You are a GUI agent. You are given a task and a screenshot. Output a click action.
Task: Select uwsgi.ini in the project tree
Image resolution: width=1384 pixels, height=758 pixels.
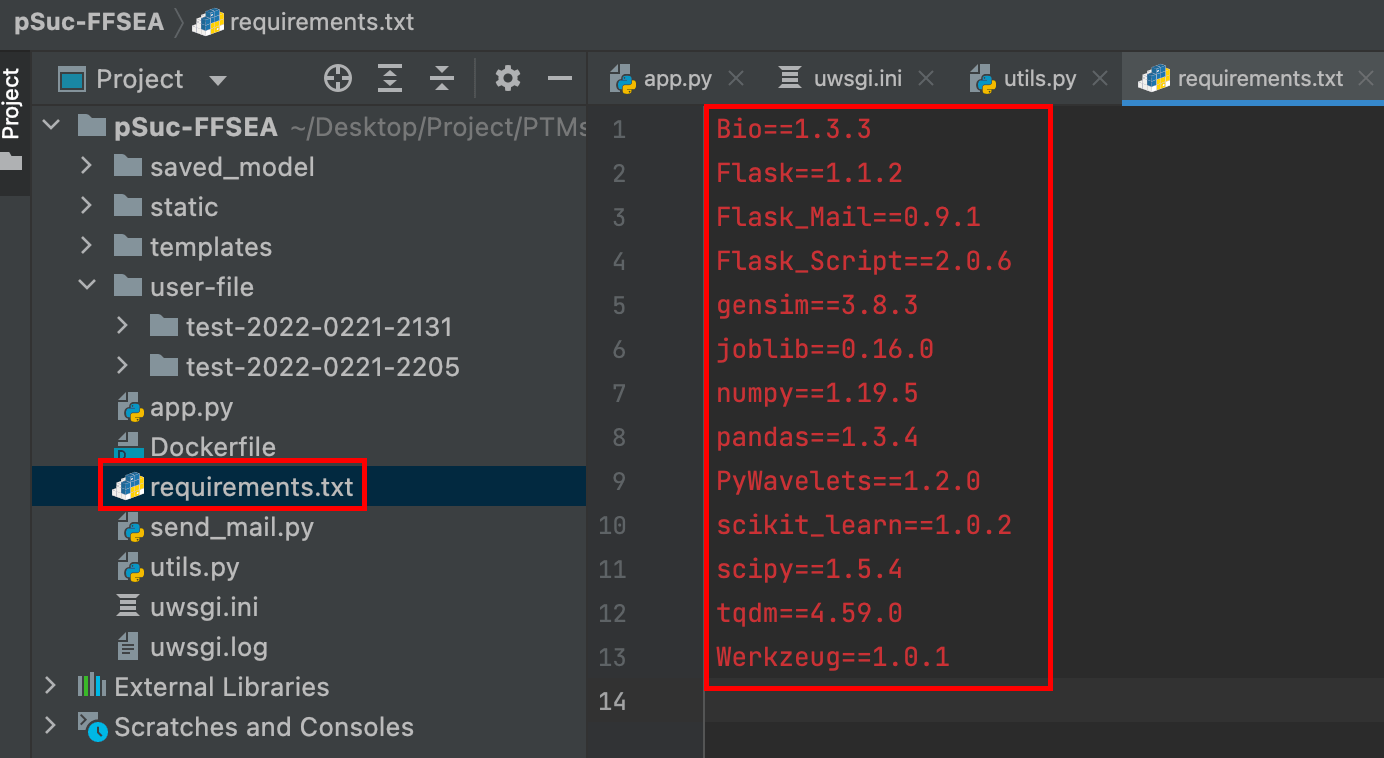coord(204,607)
